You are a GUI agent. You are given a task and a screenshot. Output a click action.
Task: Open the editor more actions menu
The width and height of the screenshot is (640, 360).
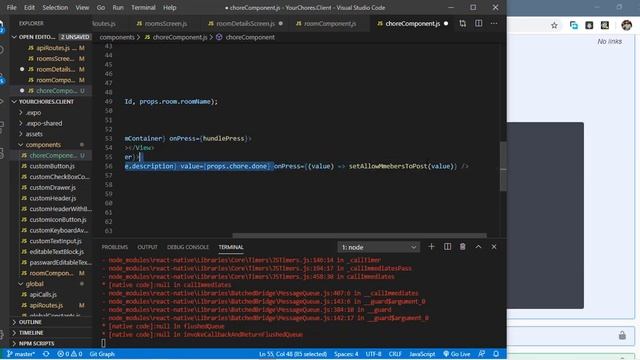coord(494,24)
